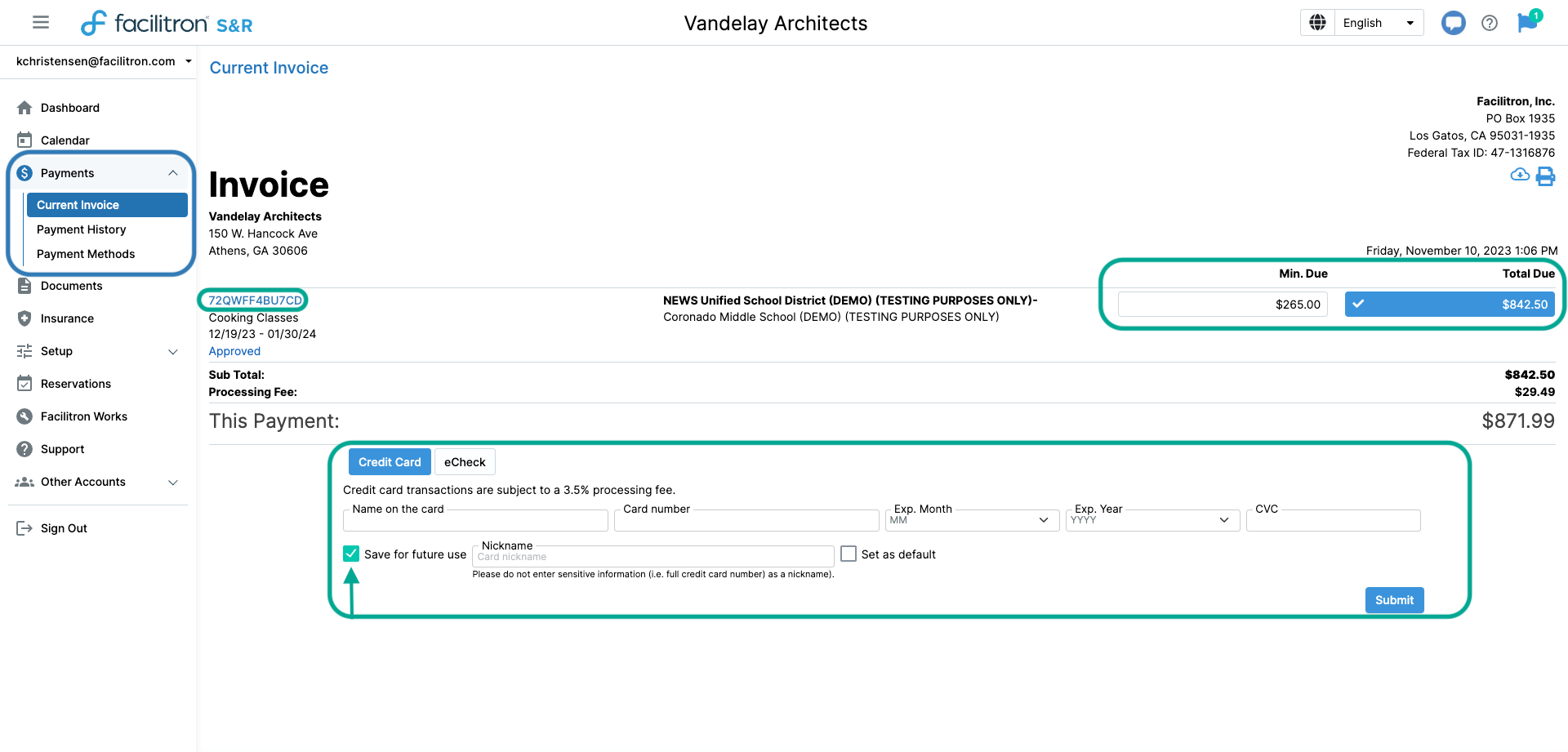Image resolution: width=1568 pixels, height=752 pixels.
Task: Open the Documents menu item
Action: tap(72, 286)
